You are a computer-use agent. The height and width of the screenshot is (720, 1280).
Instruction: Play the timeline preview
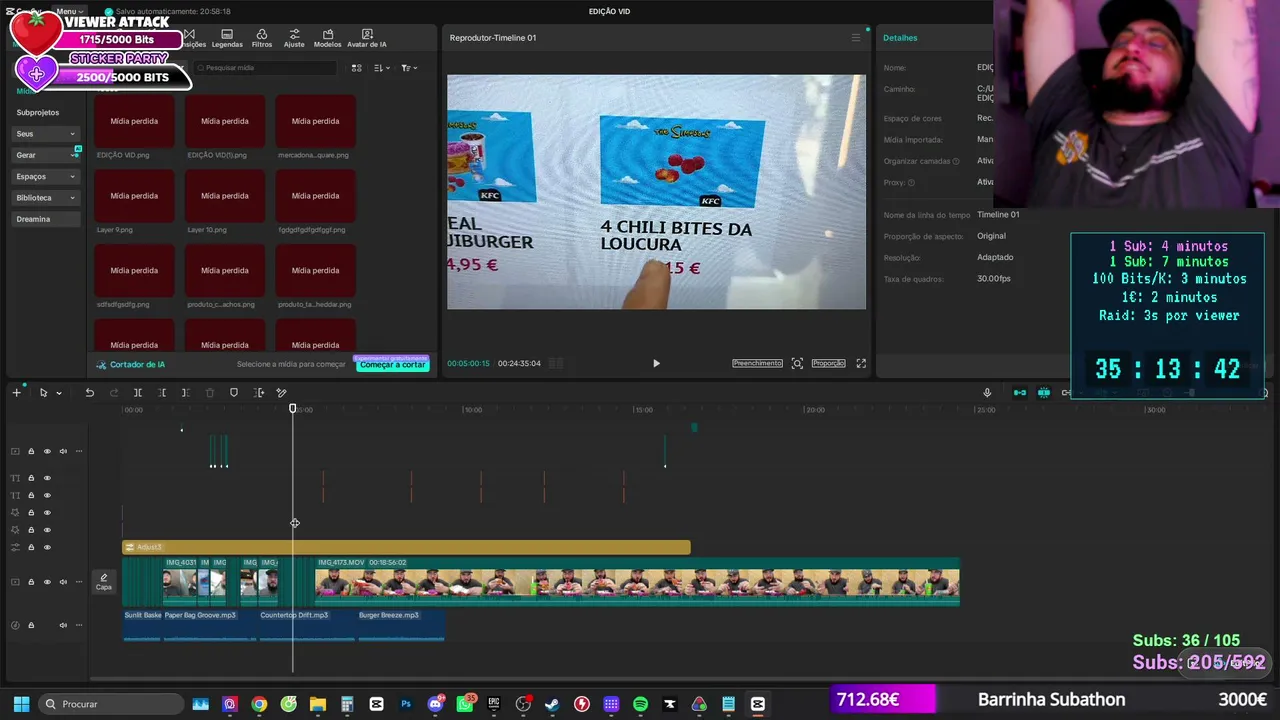(656, 364)
